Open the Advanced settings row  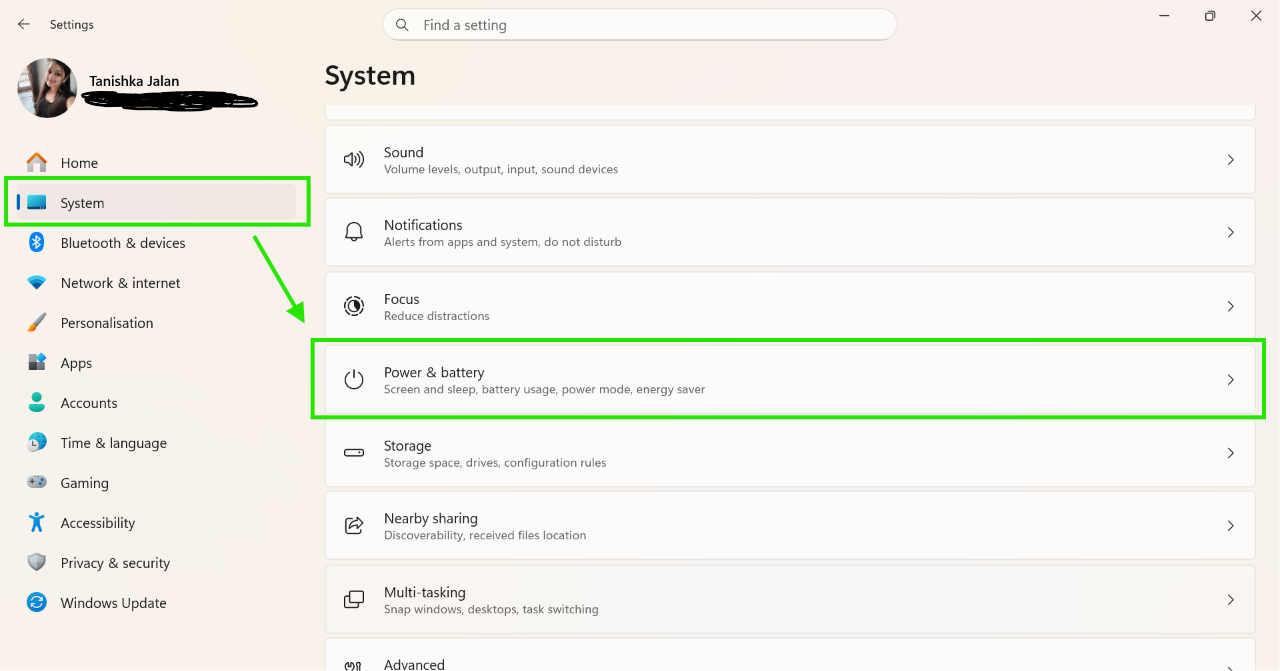(x=790, y=655)
